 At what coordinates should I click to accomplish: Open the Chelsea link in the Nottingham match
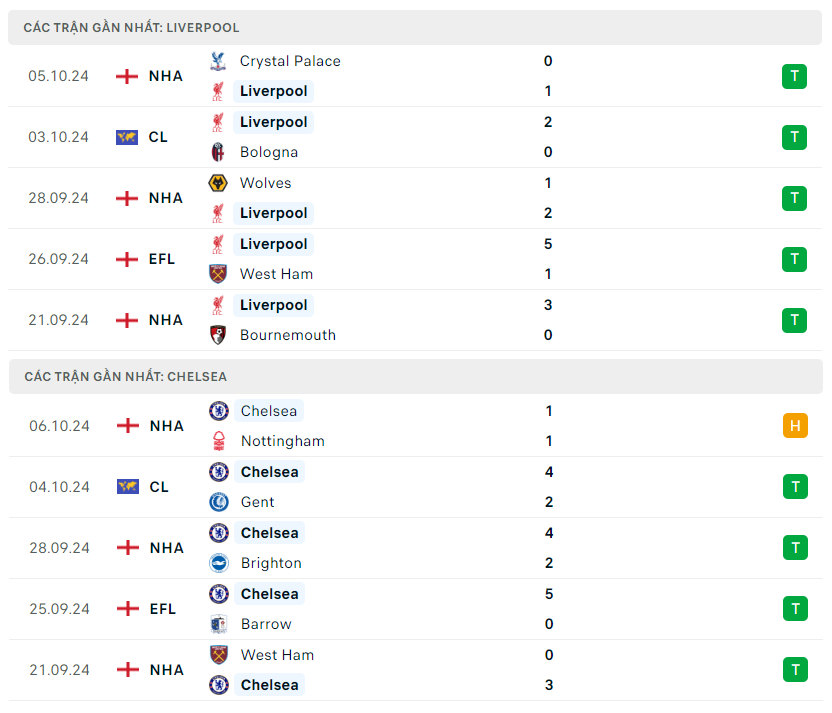click(269, 411)
